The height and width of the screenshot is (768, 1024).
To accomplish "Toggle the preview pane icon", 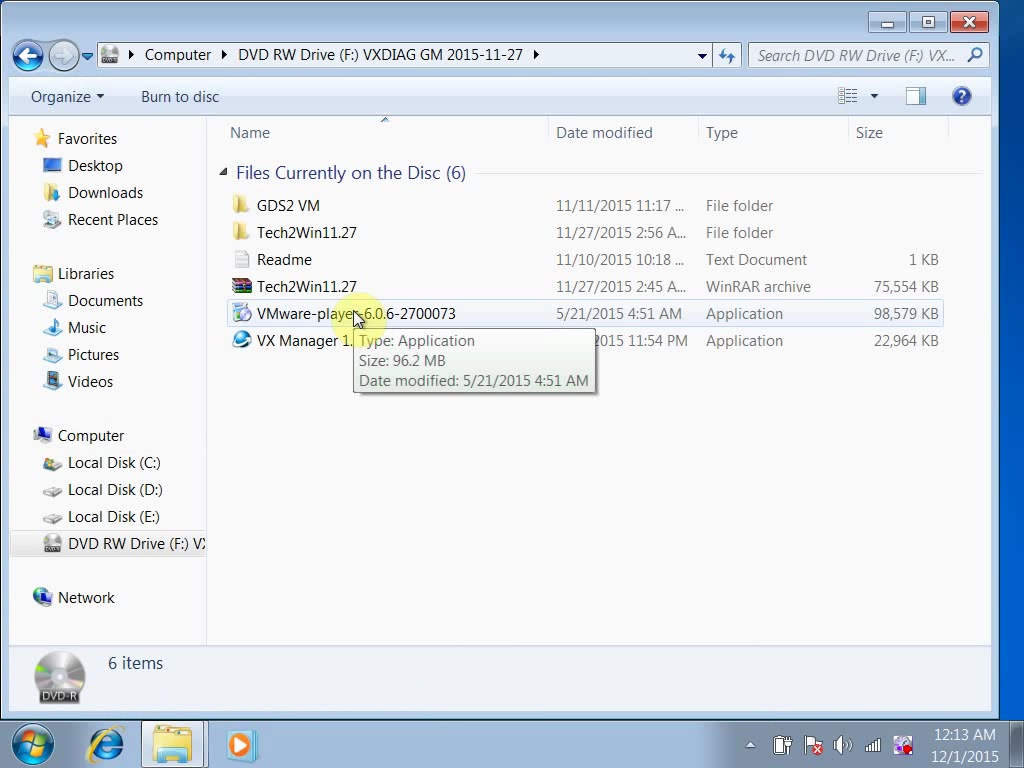I will click(x=916, y=96).
